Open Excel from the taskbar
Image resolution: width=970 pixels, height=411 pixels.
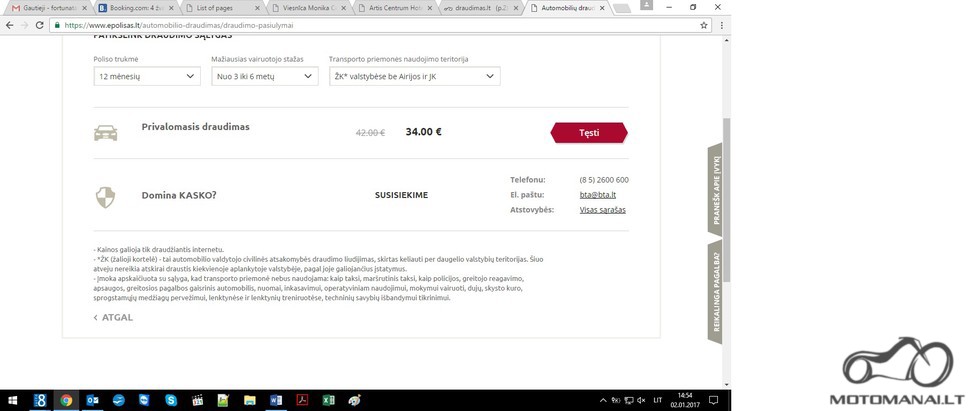[x=328, y=400]
